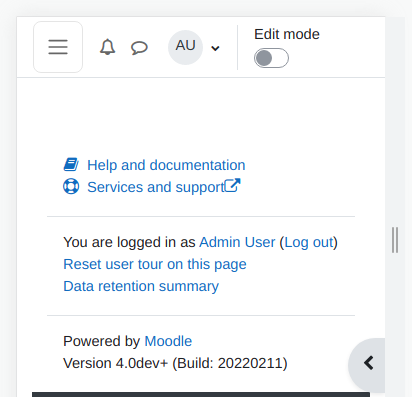
Task: Click the Edit mode label
Action: [287, 34]
